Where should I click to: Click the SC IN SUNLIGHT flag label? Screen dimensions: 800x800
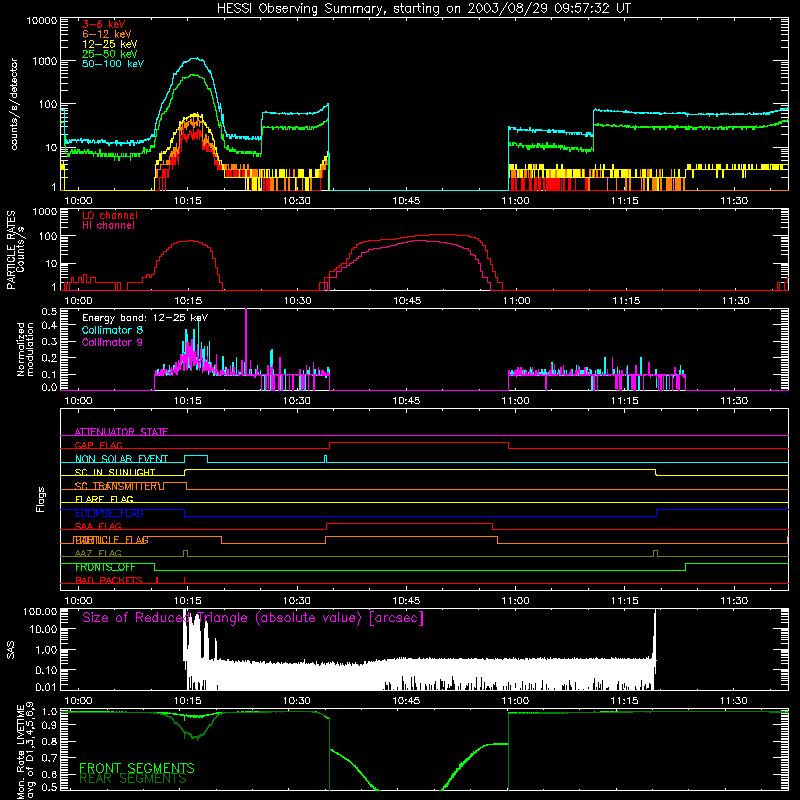click(x=115, y=472)
